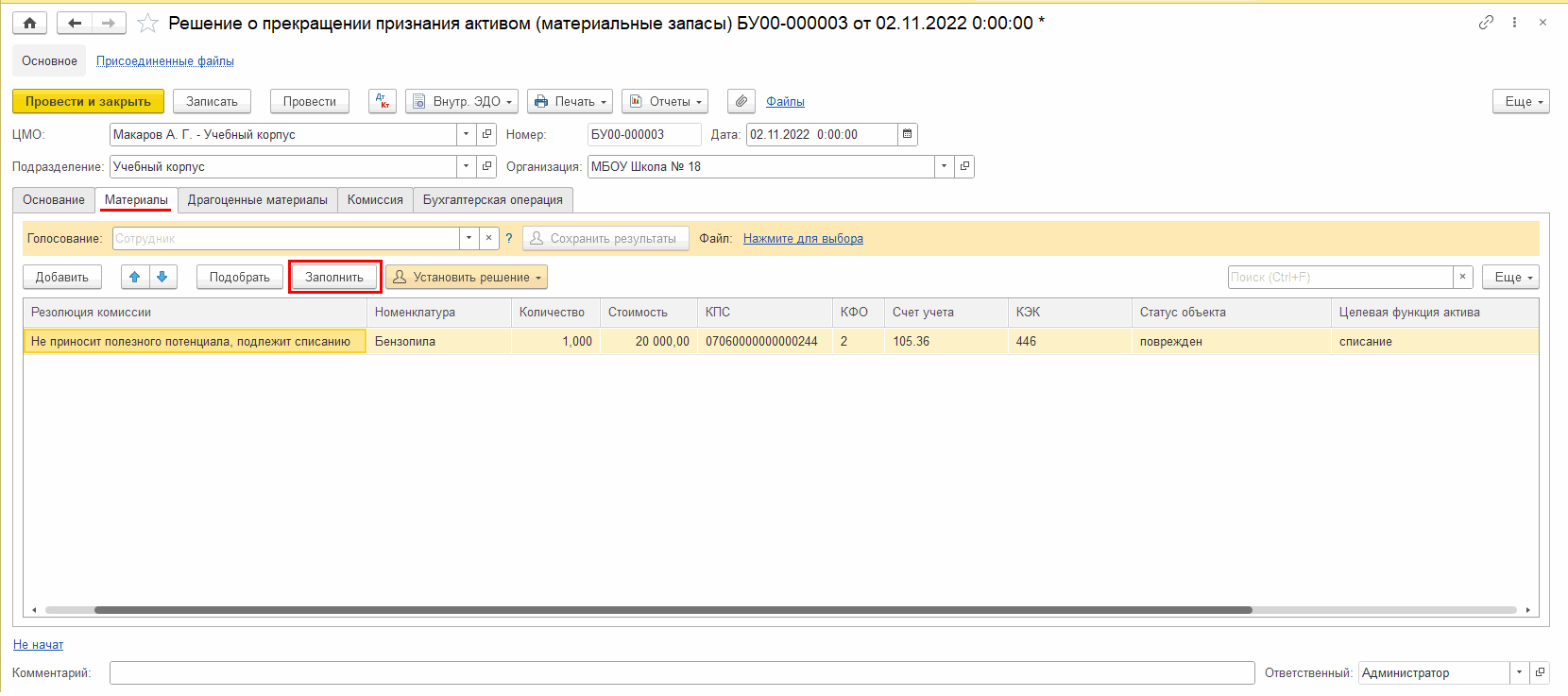This screenshot has width=1568, height=696.
Task: Open the Отчеты dropdown menu
Action: click(665, 101)
